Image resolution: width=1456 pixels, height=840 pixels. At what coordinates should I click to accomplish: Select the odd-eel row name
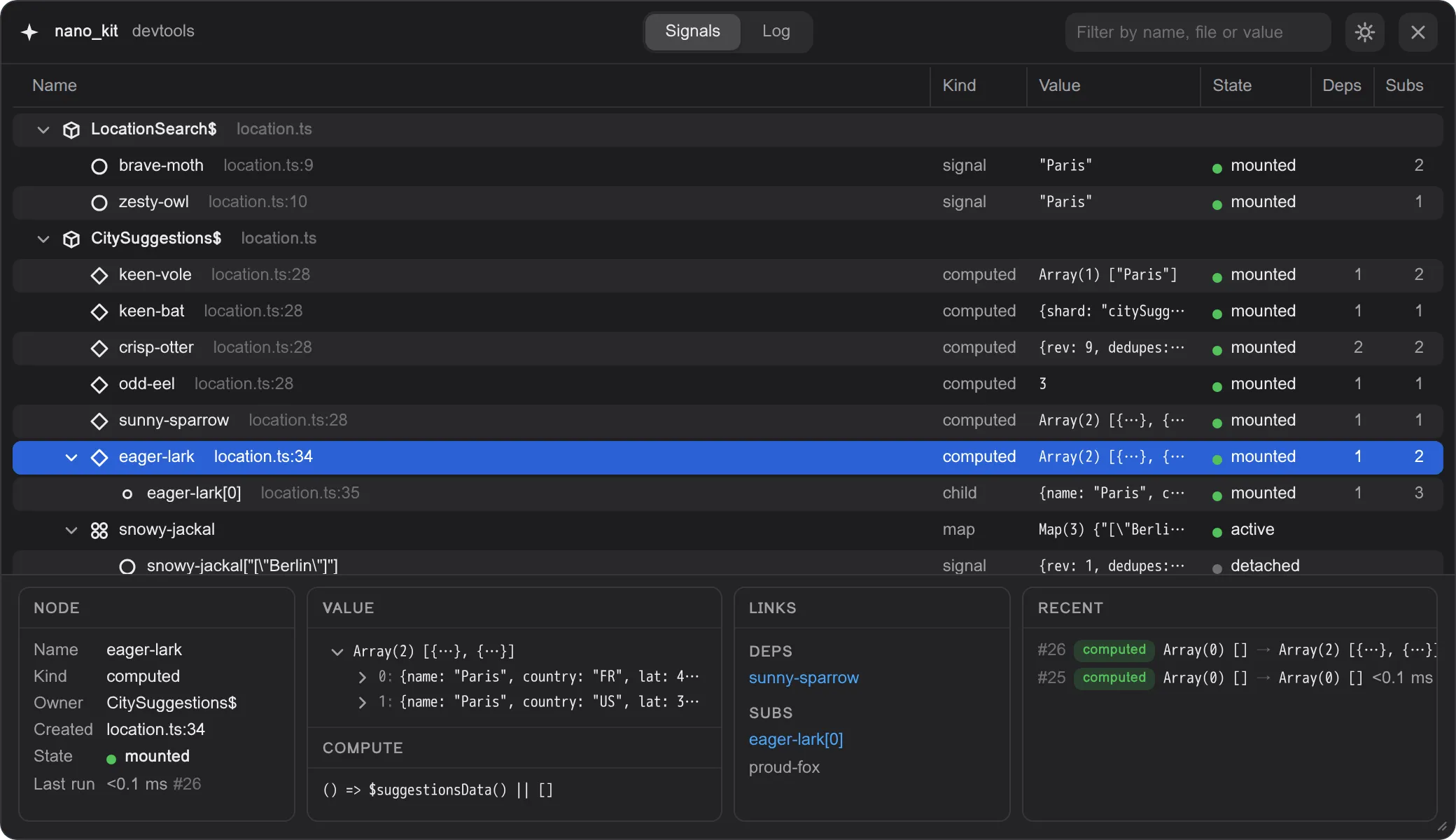pyautogui.click(x=147, y=384)
